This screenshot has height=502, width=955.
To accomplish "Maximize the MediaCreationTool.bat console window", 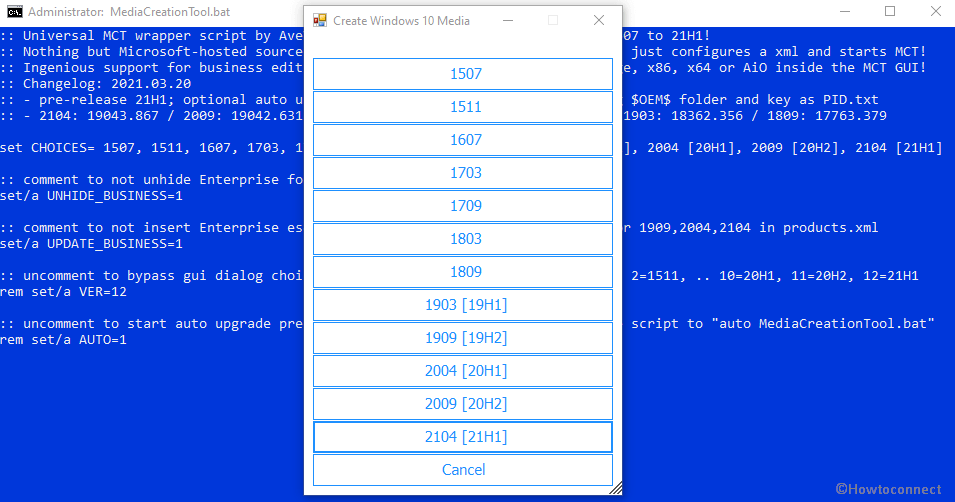I will 890,11.
